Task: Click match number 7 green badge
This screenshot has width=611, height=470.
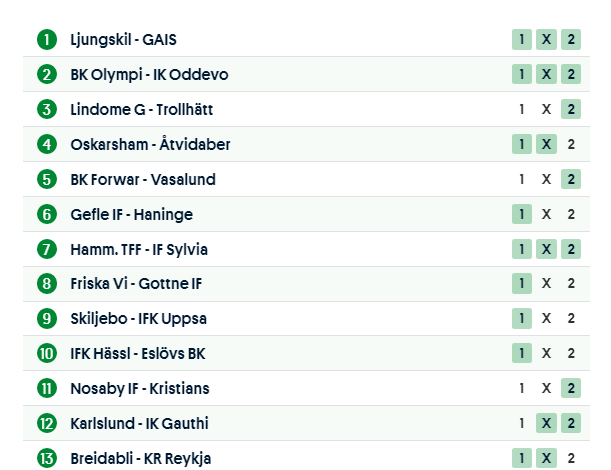Action: click(x=46, y=249)
